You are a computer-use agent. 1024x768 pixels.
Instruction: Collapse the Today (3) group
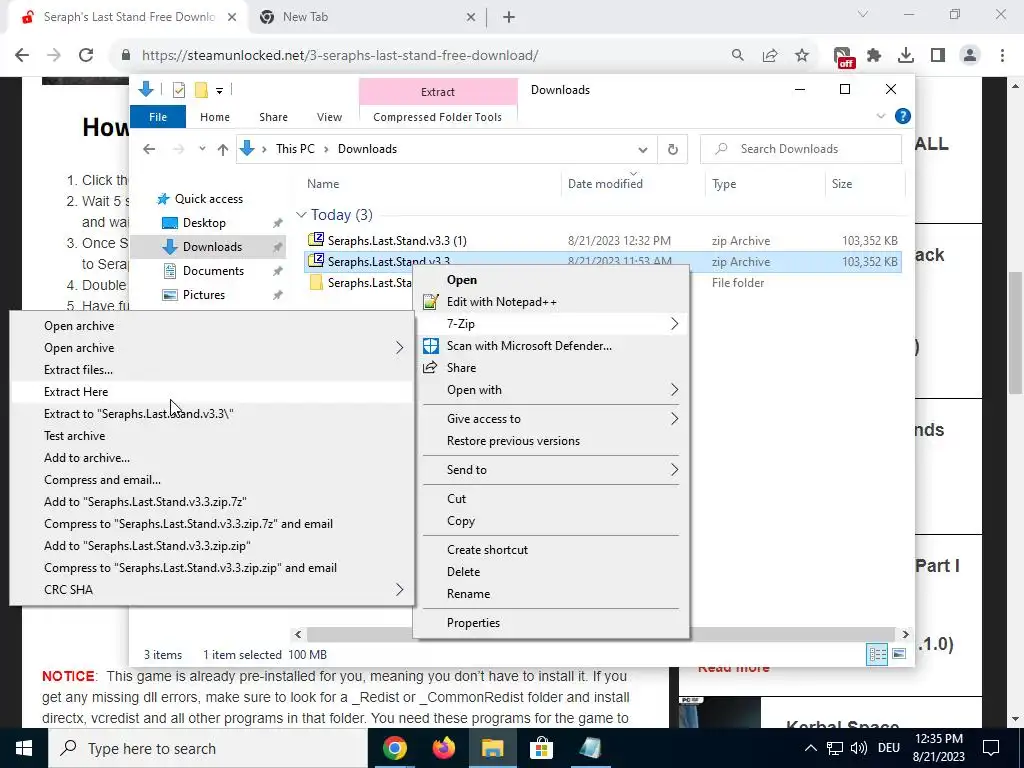[x=301, y=215]
